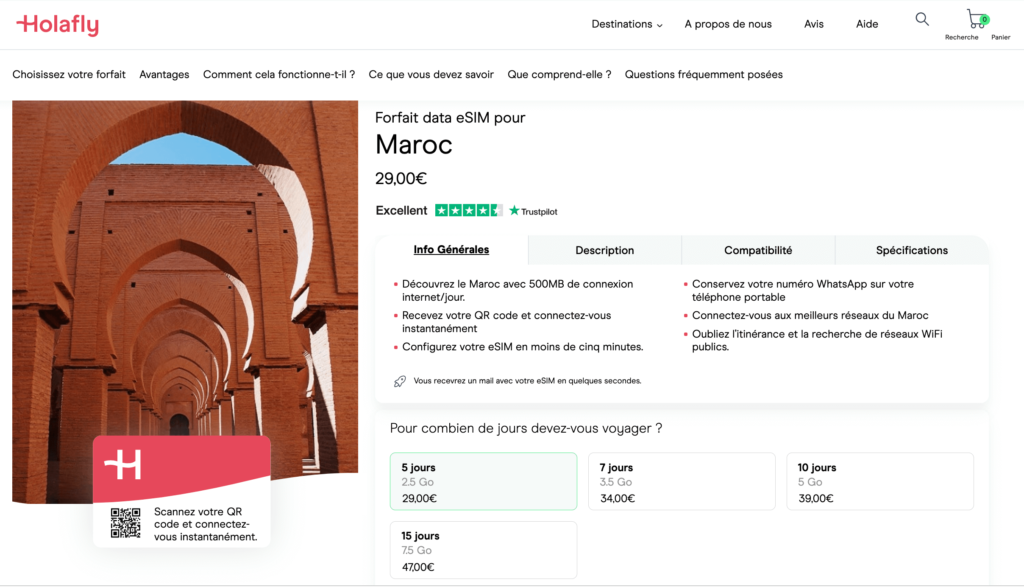Expand the Destinations dropdown
Image resolution: width=1024 pixels, height=587 pixels.
pyautogui.click(x=626, y=23)
